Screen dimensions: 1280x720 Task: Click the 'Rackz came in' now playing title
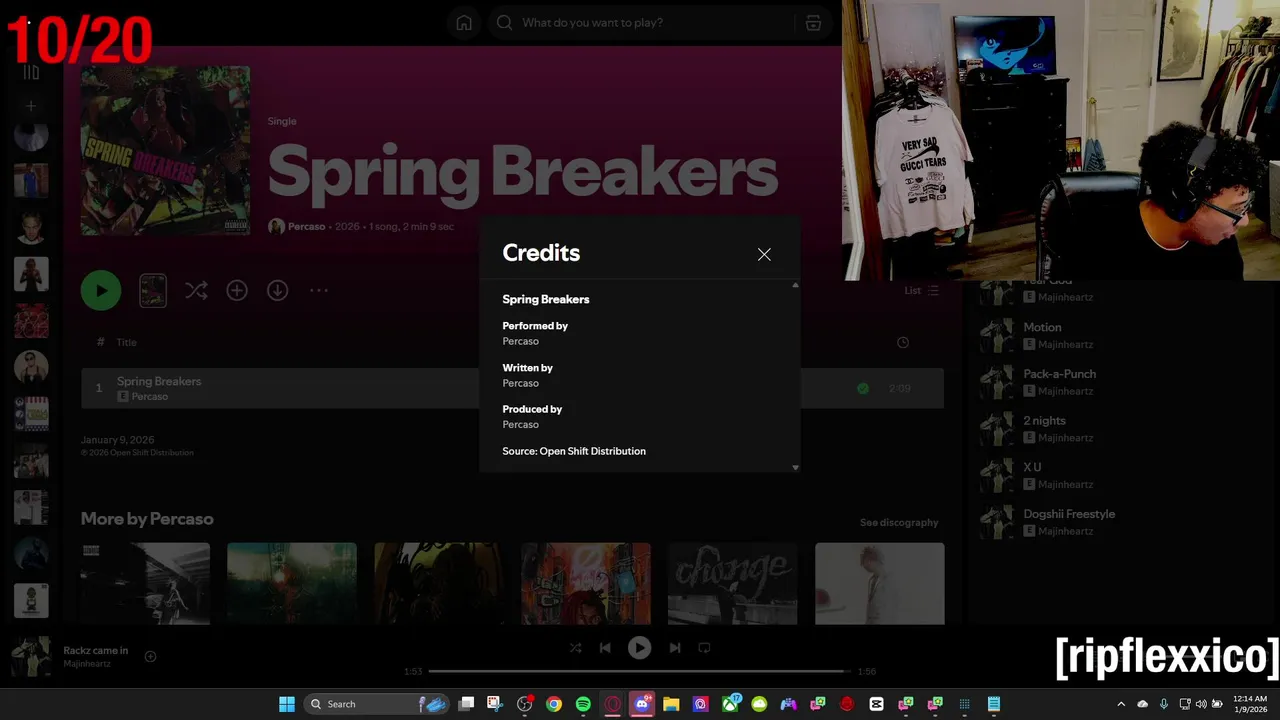click(x=96, y=651)
